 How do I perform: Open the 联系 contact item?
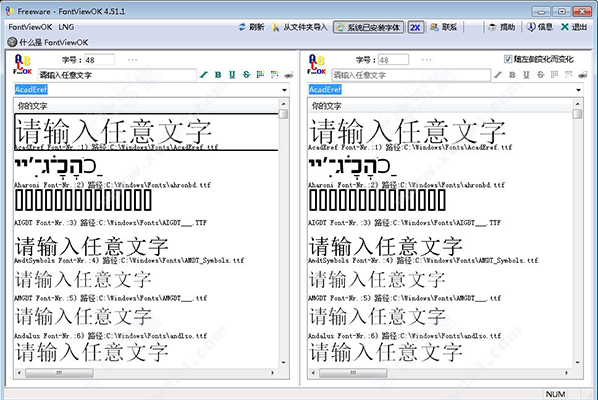[x=443, y=27]
